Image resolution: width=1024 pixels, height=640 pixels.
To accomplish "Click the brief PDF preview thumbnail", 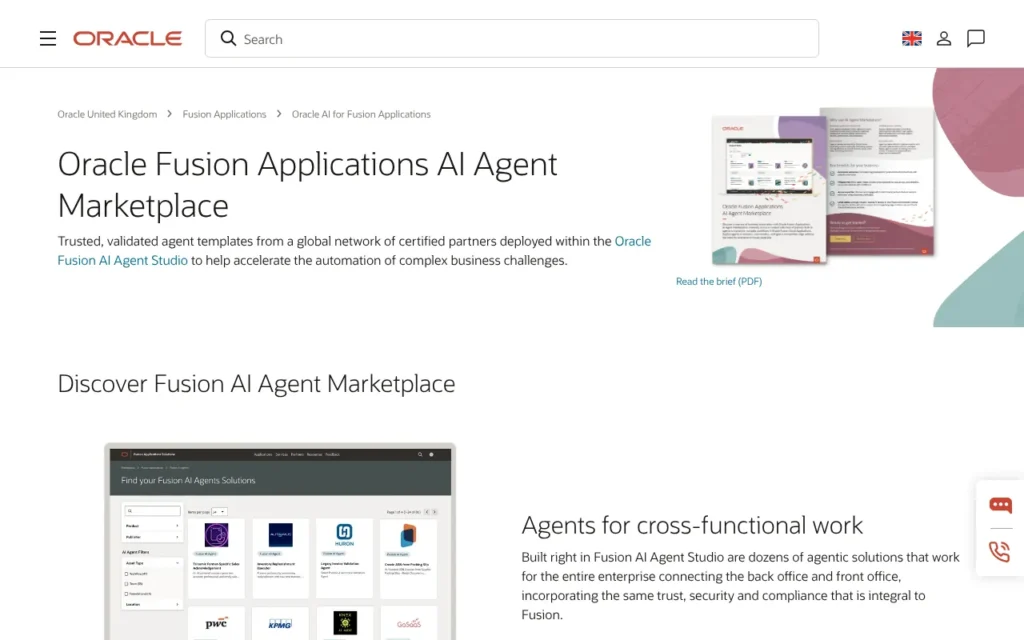I will pyautogui.click(x=823, y=186).
